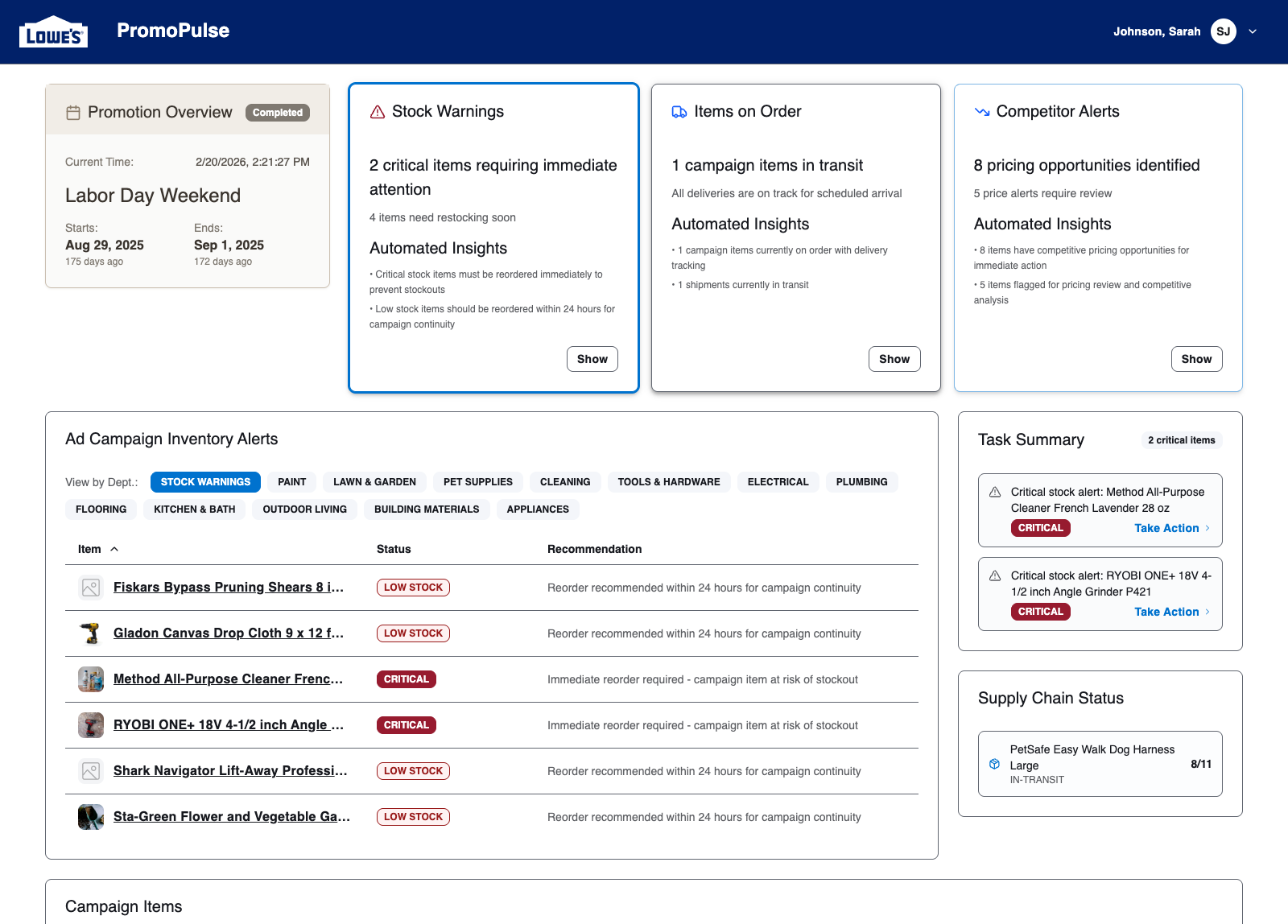Screen dimensions: 1288x924
Task: Click the Item column sort chevron
Action: click(114, 549)
